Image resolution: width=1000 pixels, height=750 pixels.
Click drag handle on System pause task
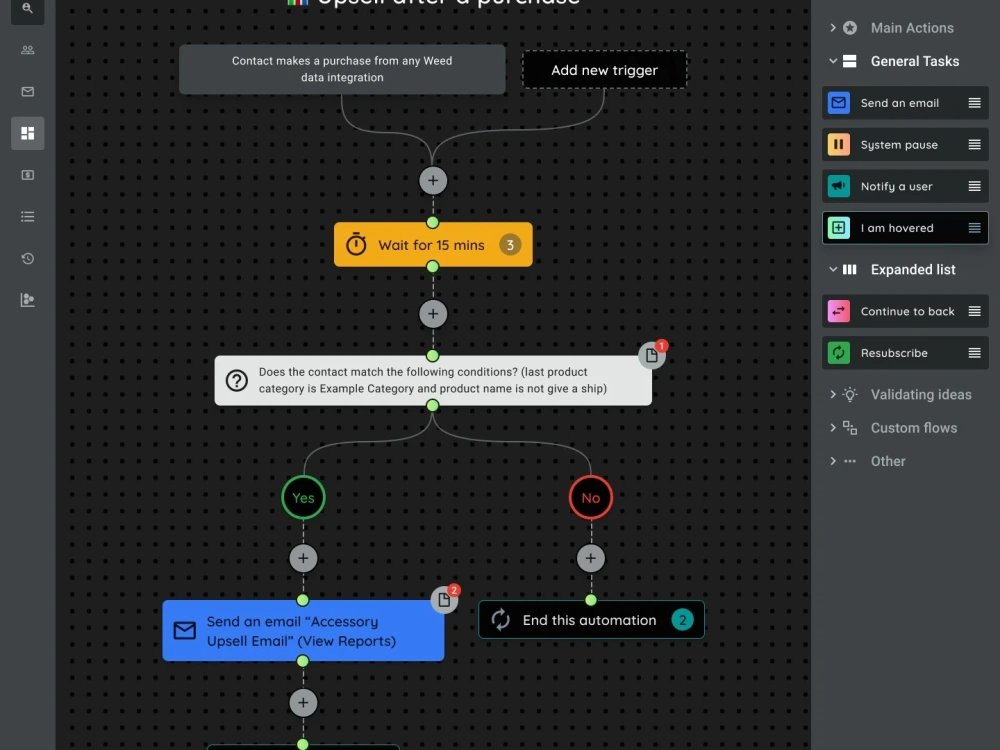tap(974, 145)
